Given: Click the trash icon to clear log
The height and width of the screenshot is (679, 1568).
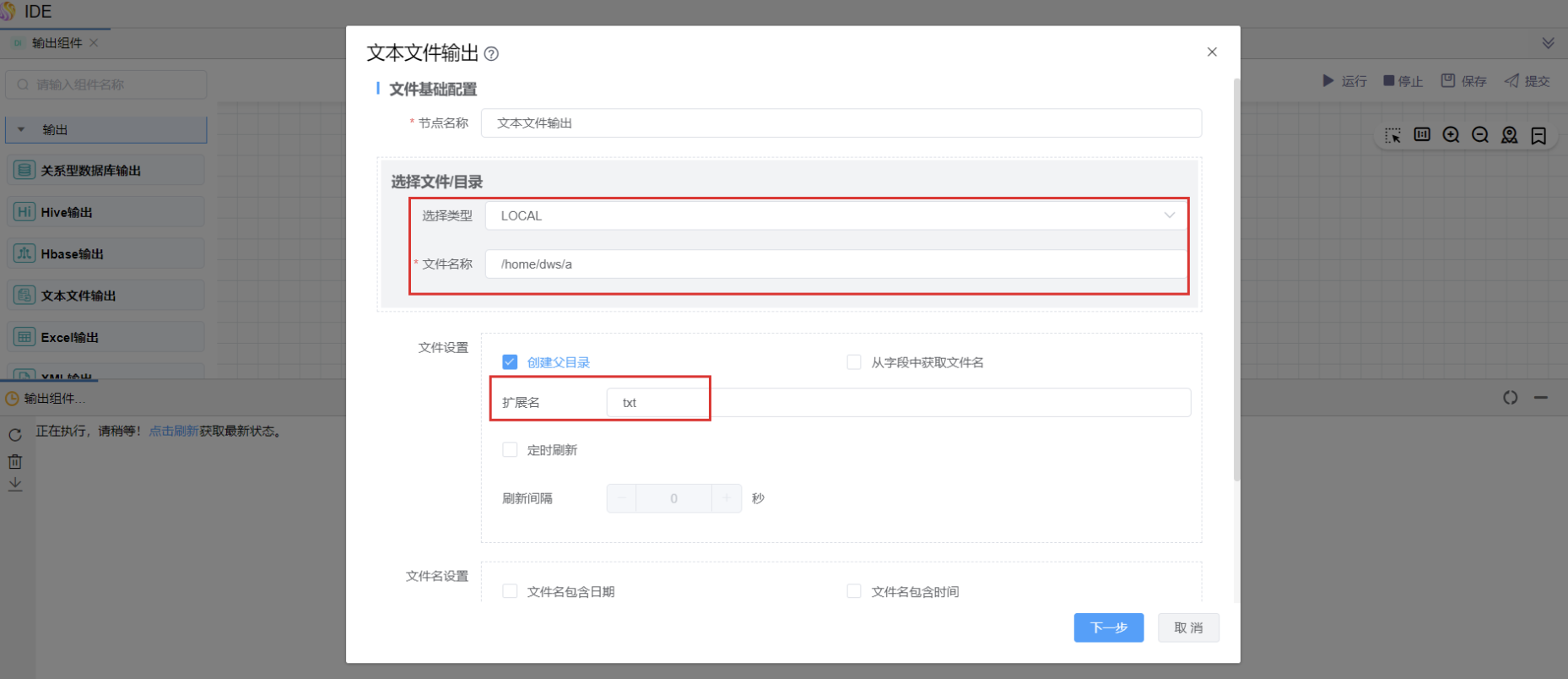Looking at the screenshot, I should [15, 461].
